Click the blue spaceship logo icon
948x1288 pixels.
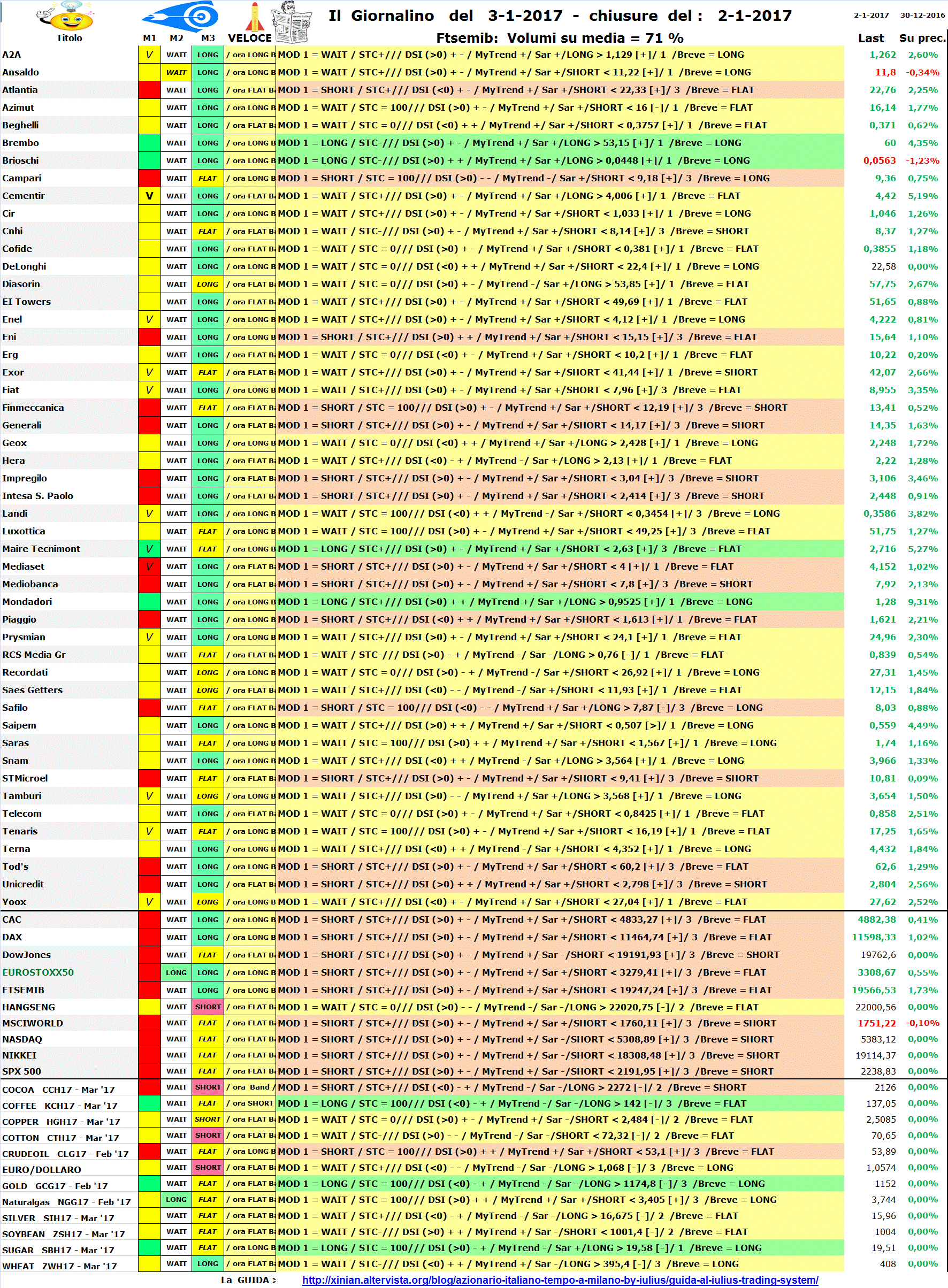click(180, 16)
